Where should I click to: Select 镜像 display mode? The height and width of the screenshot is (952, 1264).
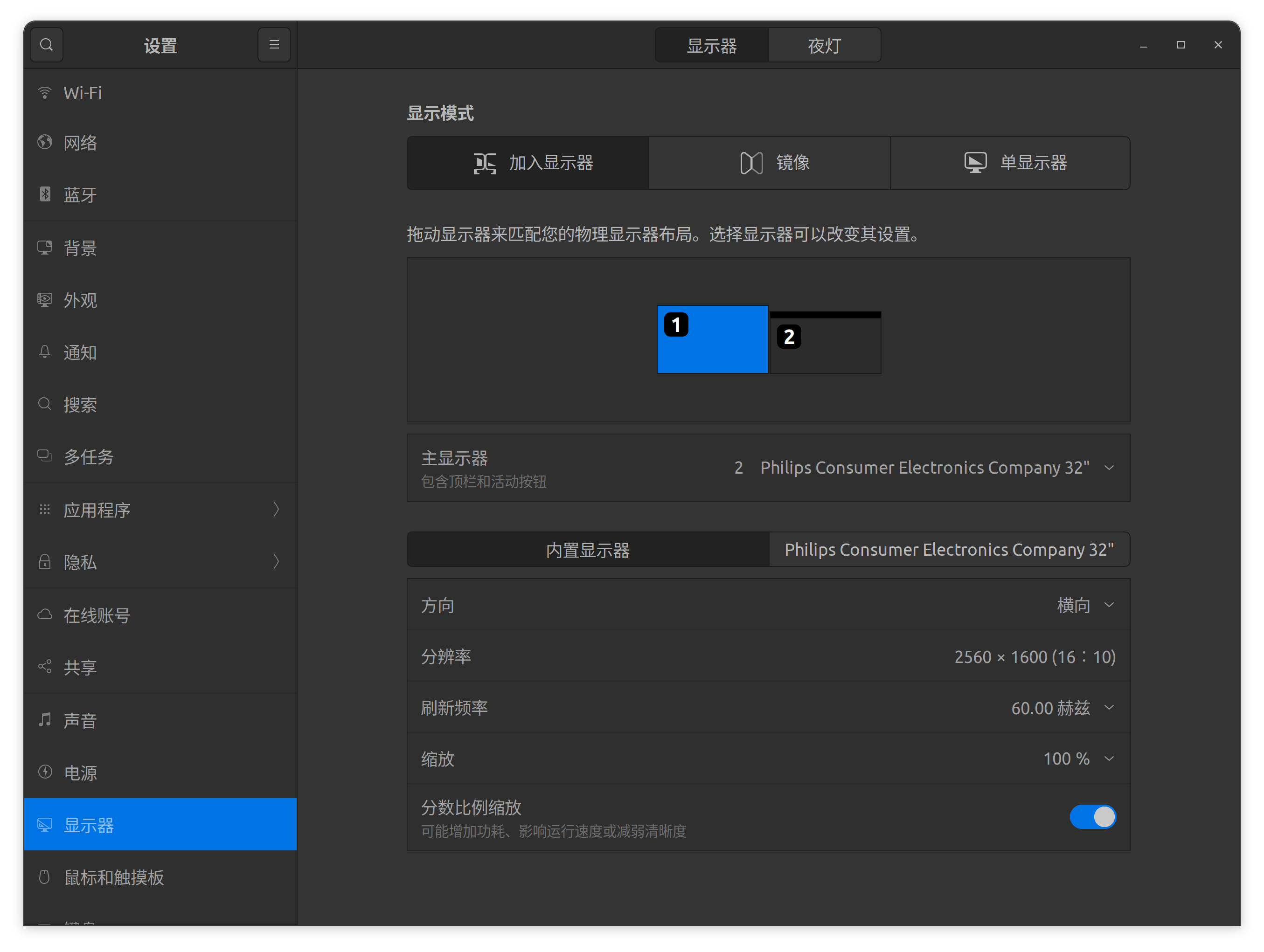[769, 163]
